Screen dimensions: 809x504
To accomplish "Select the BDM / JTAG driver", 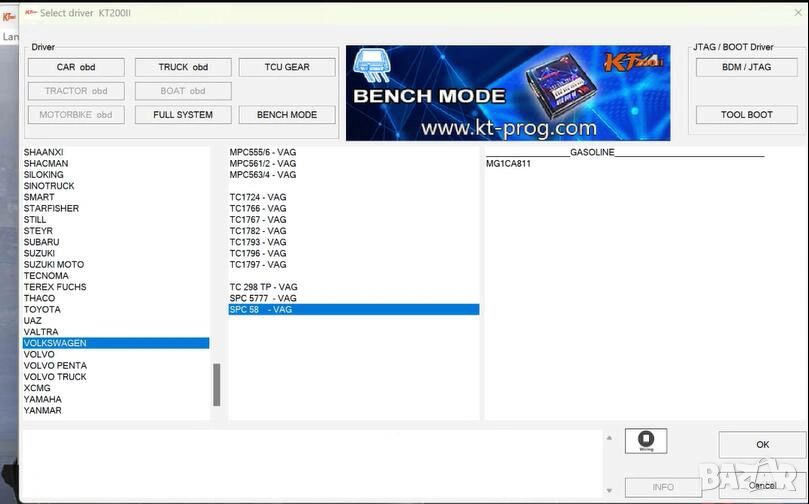I will (746, 67).
